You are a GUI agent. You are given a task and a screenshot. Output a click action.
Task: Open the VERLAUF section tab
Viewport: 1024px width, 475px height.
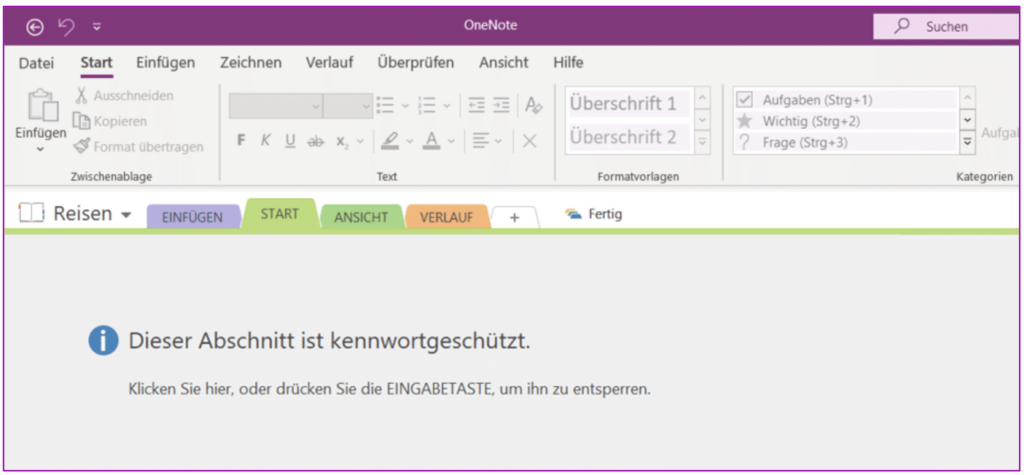(x=446, y=218)
